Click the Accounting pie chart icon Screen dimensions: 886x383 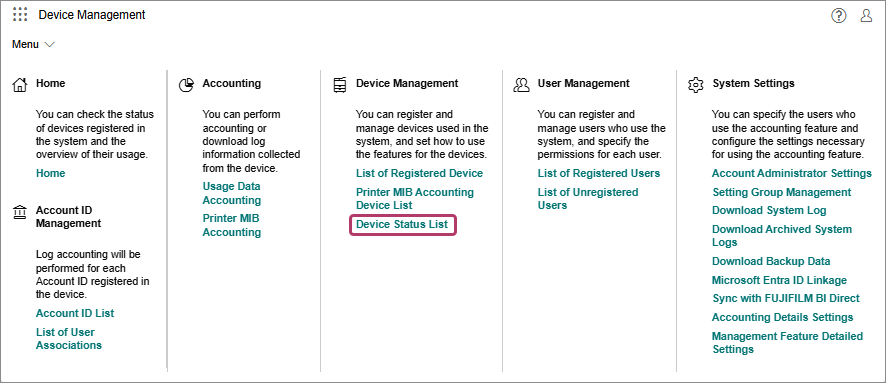186,85
